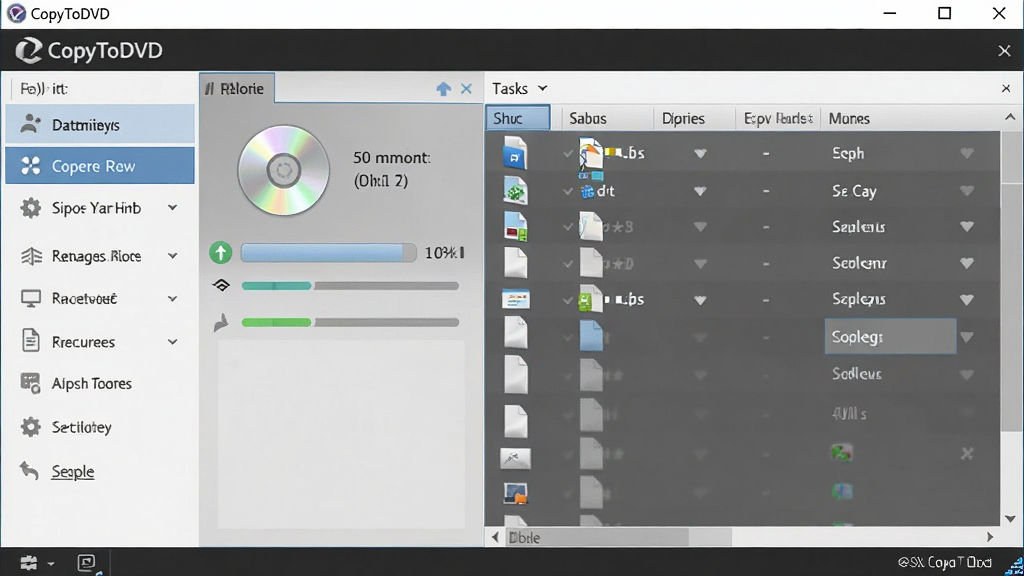Viewport: 1024px width, 576px height.
Task: Toggle the checkmark in the Se Cay row
Action: click(x=568, y=191)
